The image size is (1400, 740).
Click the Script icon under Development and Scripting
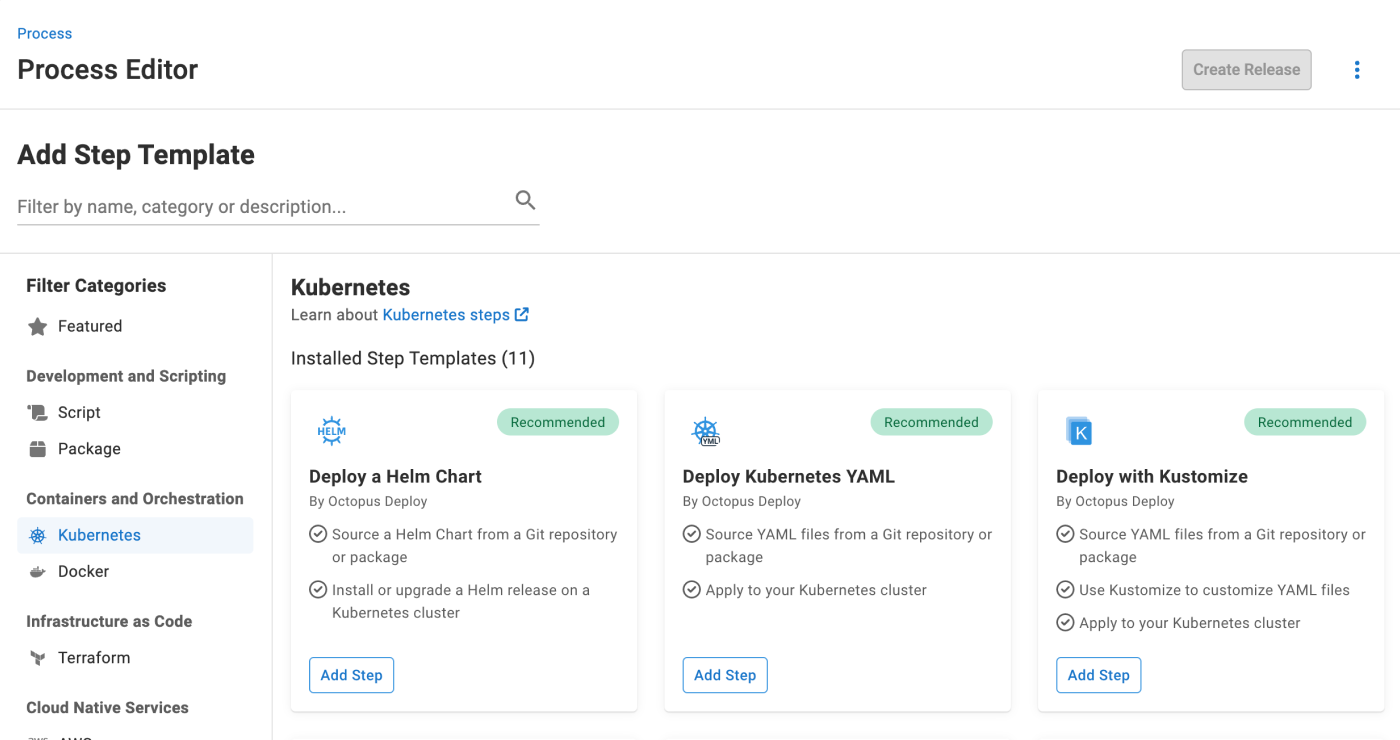pyautogui.click(x=38, y=411)
